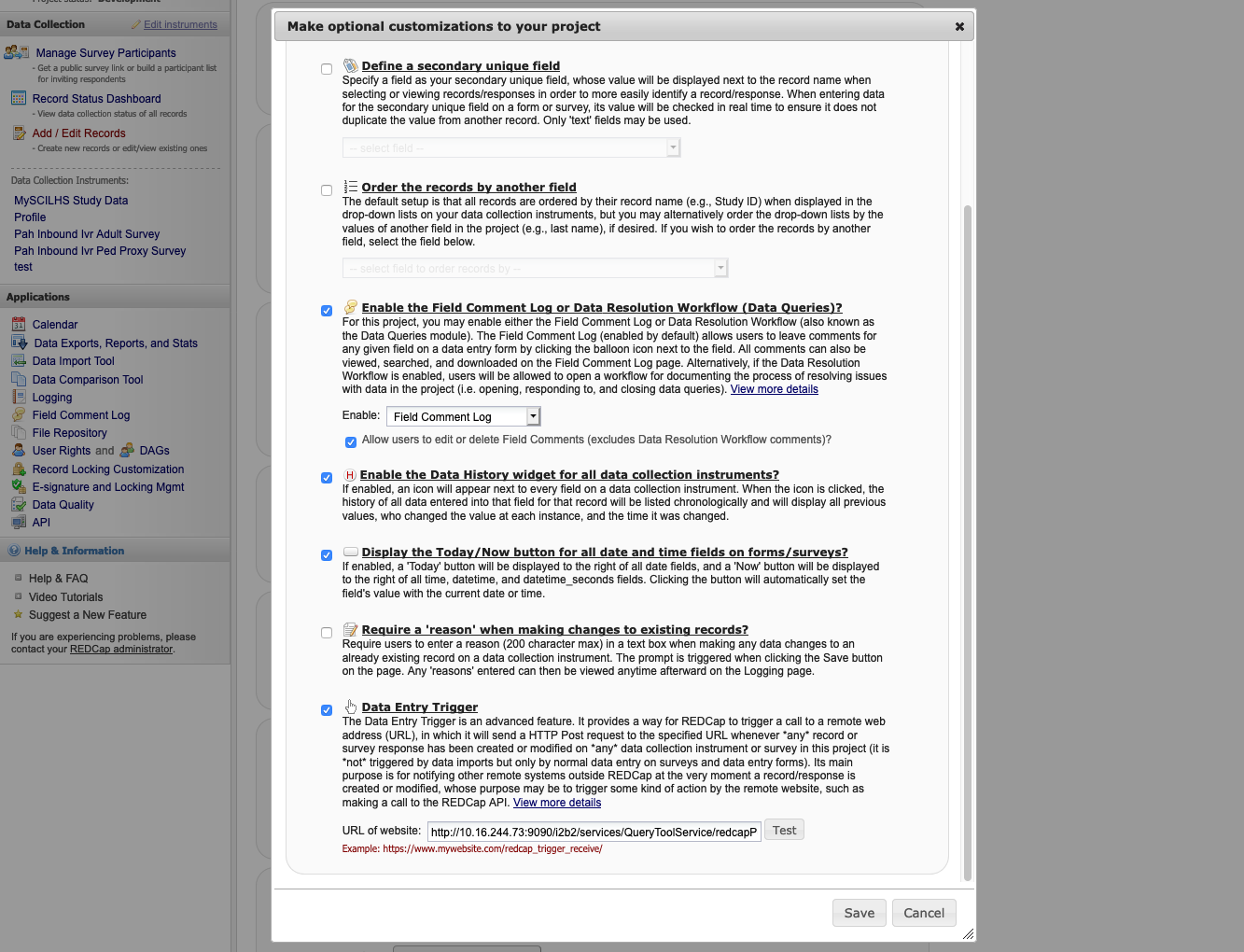Open the secondary unique field select dropdown
The width and height of the screenshot is (1244, 952).
click(x=510, y=148)
